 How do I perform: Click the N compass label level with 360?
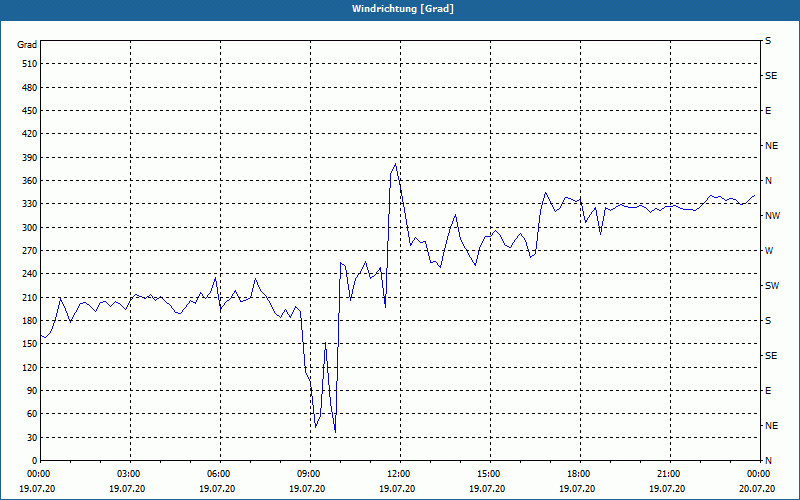click(x=768, y=181)
